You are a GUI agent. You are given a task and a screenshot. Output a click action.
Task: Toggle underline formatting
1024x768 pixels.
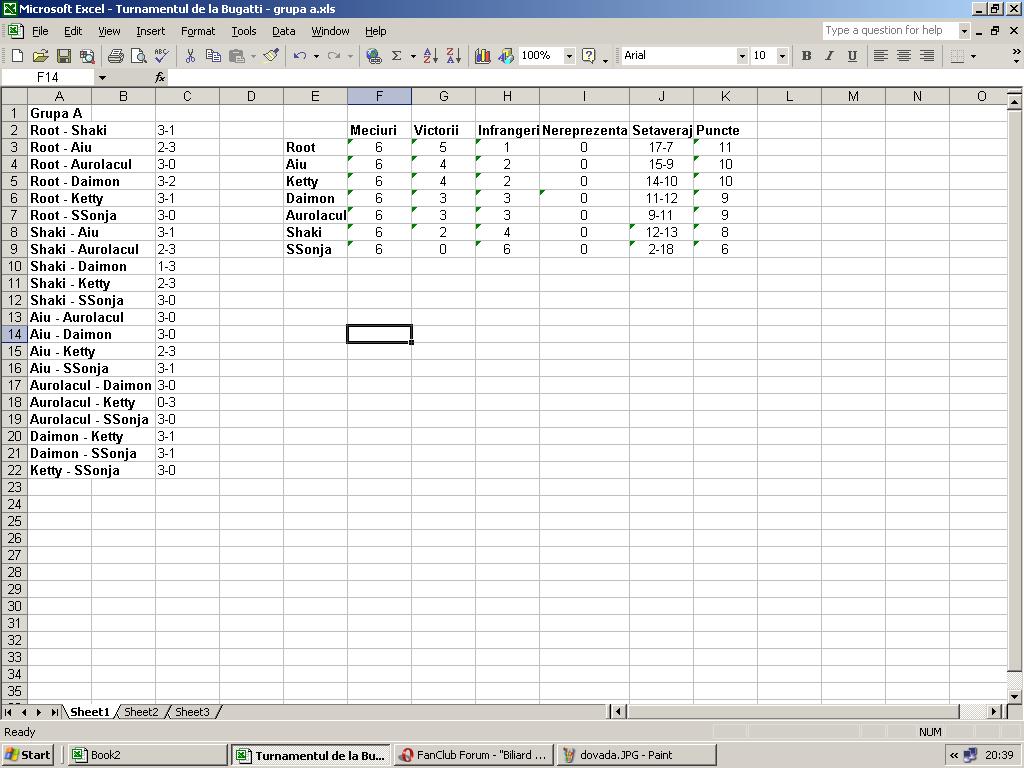pyautogui.click(x=852, y=56)
